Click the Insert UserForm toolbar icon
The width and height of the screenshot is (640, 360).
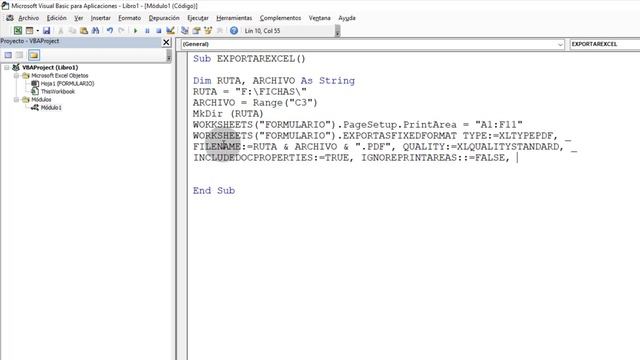(x=29, y=31)
